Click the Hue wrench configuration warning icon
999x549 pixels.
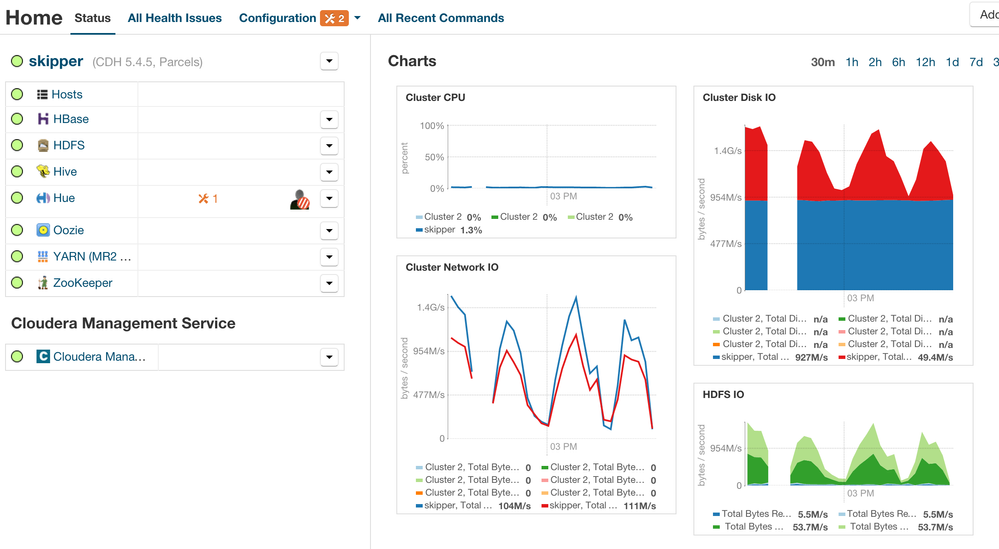[203, 199]
